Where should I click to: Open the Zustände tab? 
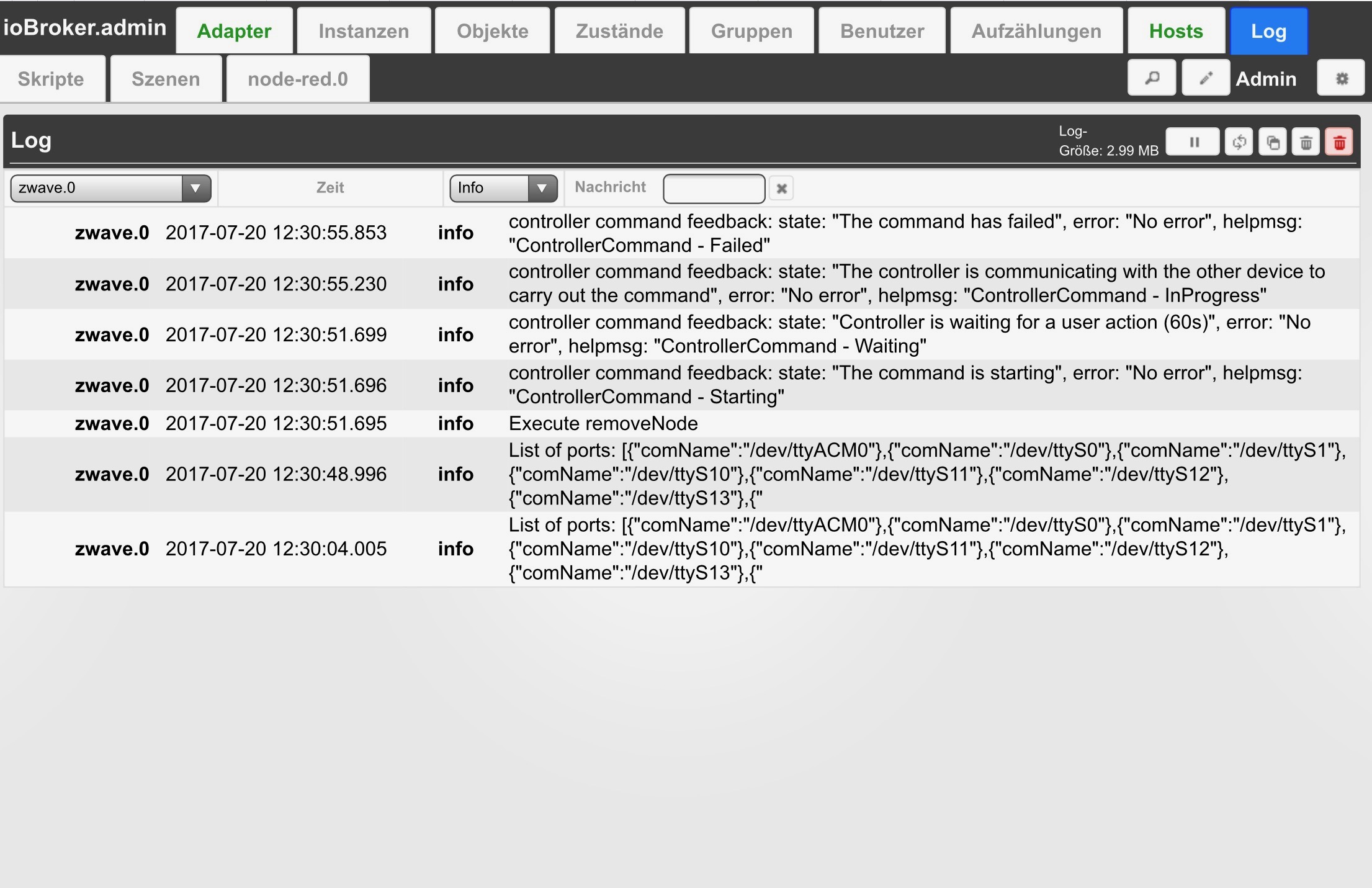(619, 31)
